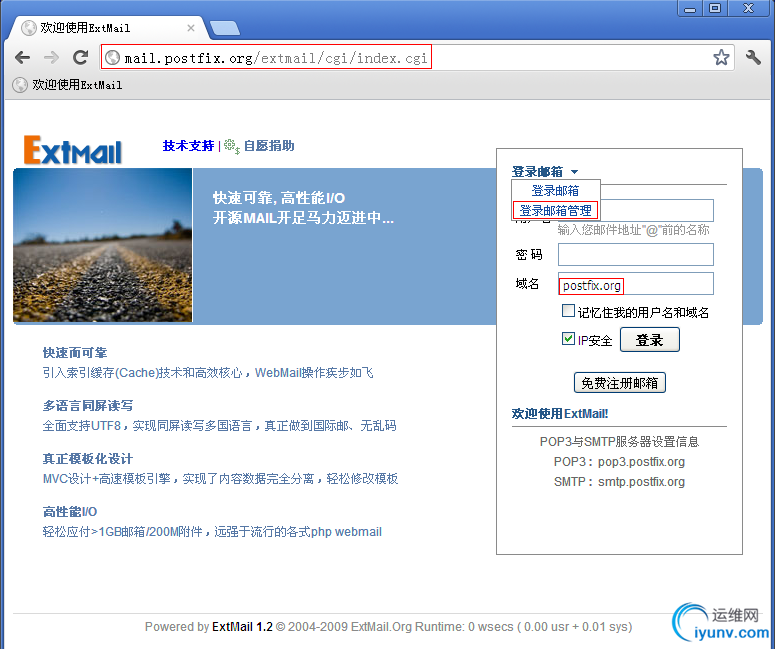
Task: Open the 技术支持 link
Action: pos(188,146)
